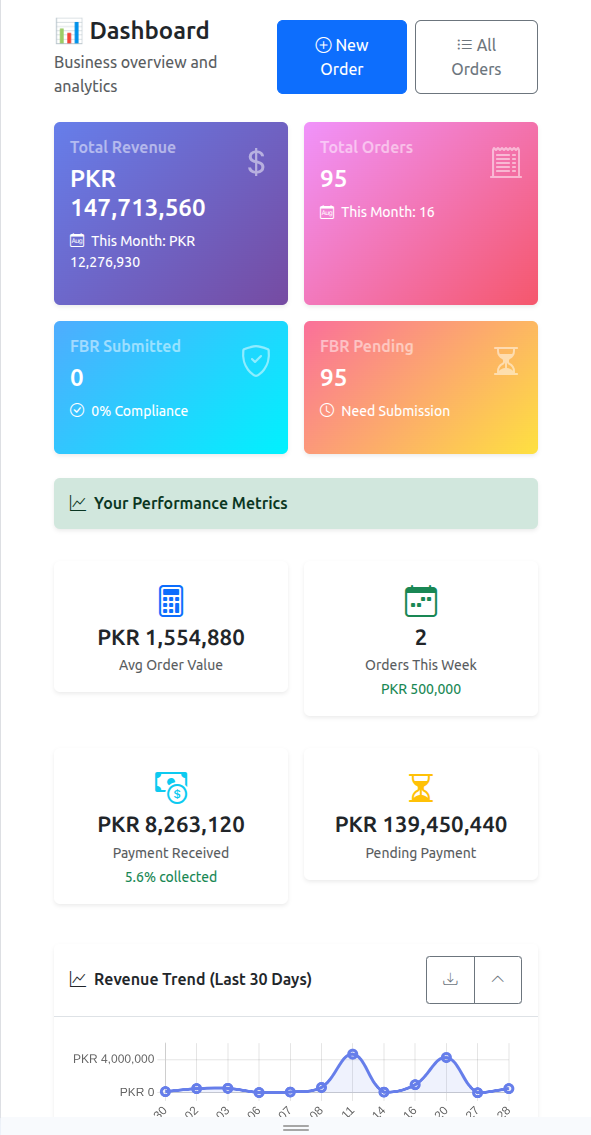
Task: Click the hourglass icon on FBR Pending card
Action: tap(506, 361)
